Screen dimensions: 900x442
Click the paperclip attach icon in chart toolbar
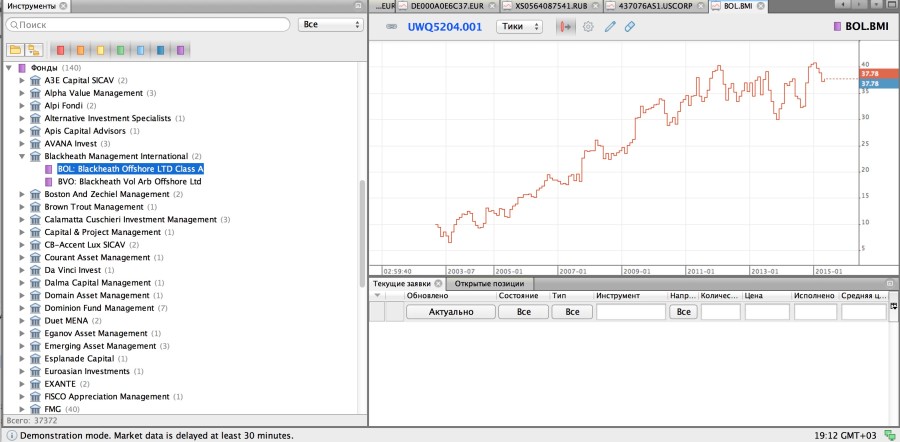pyautogui.click(x=630, y=27)
